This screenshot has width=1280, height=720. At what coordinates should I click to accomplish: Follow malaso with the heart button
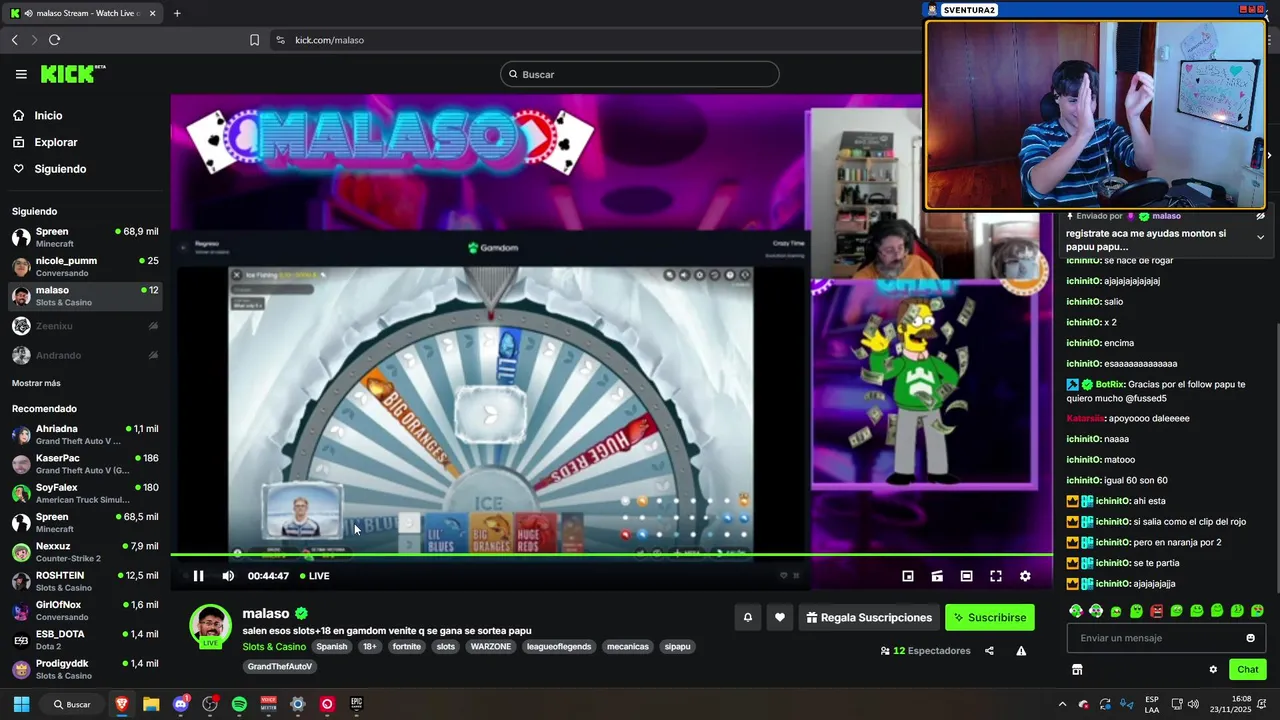tap(780, 618)
